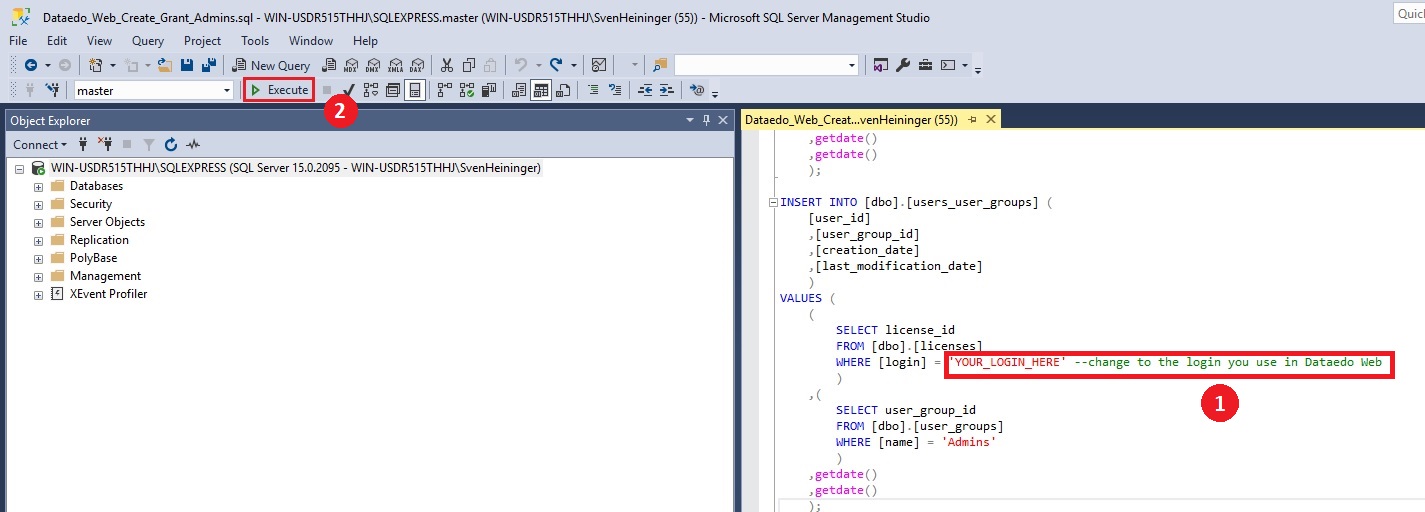Expand the Security folder

(x=39, y=204)
